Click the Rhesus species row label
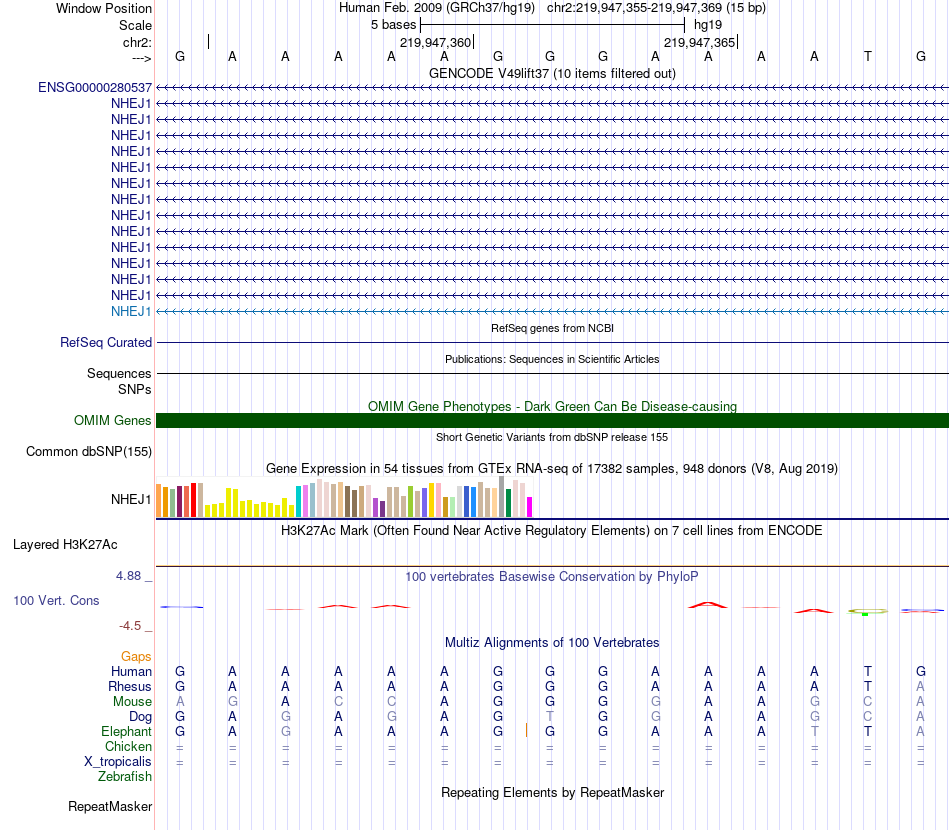Image resolution: width=950 pixels, height=830 pixels. click(x=130, y=686)
